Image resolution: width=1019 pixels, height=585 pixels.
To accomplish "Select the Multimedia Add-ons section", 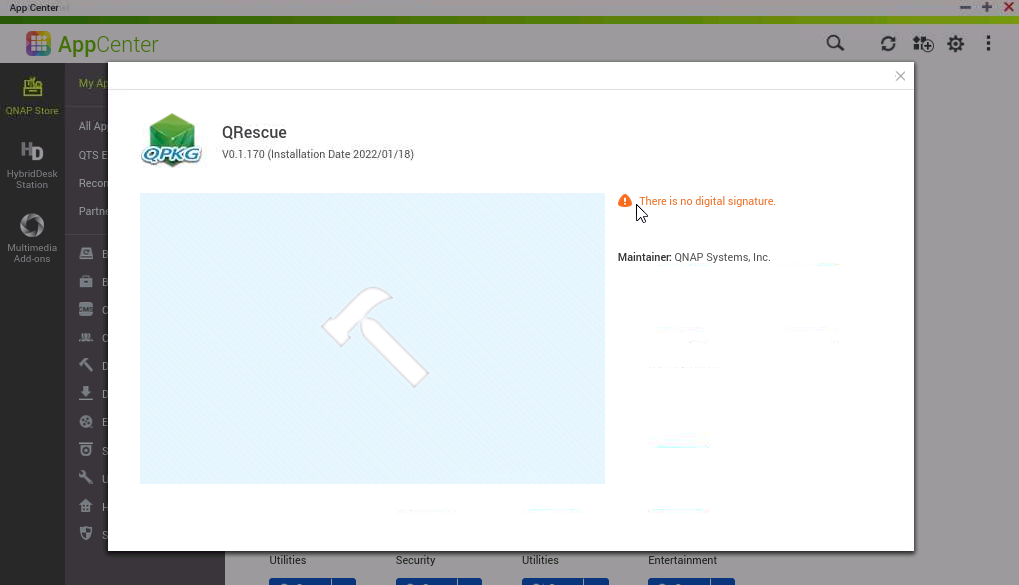I will 32,237.
